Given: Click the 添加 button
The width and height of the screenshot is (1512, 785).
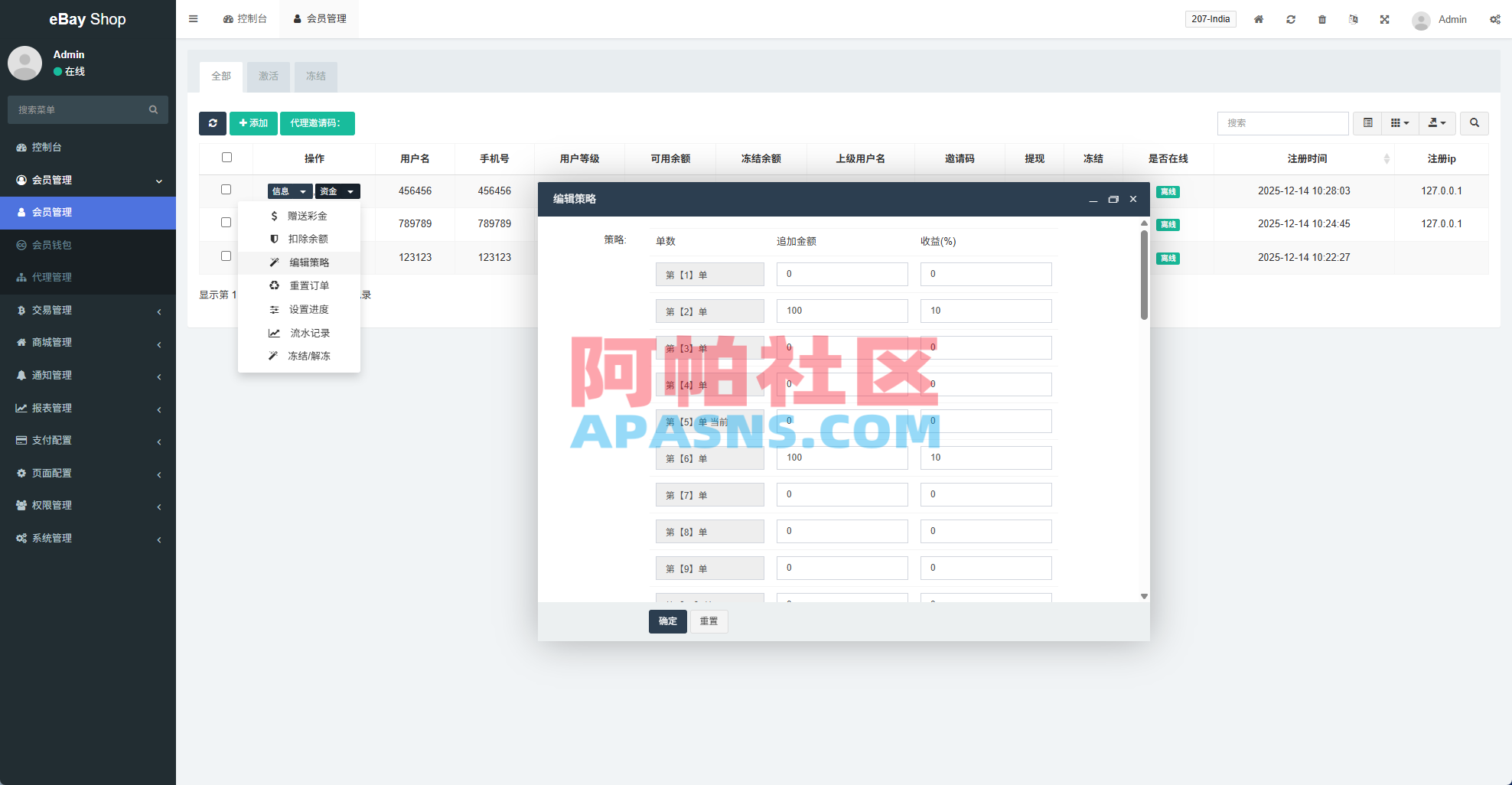Looking at the screenshot, I should 253,123.
